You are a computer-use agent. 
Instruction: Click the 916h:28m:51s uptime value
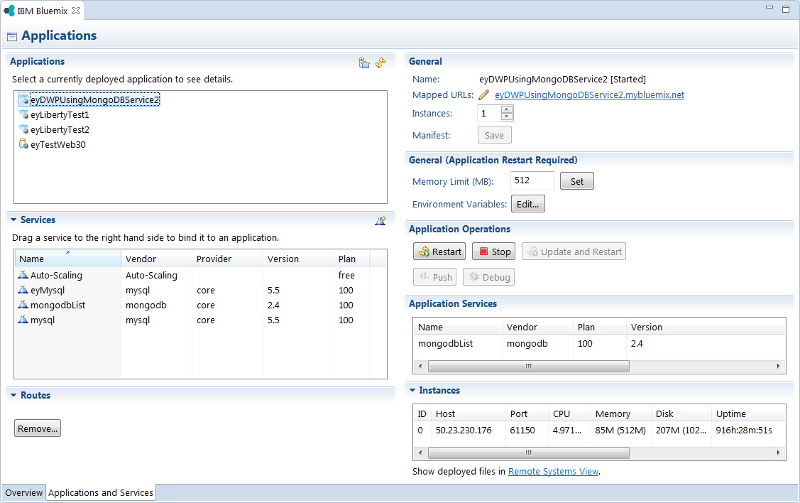(x=744, y=430)
